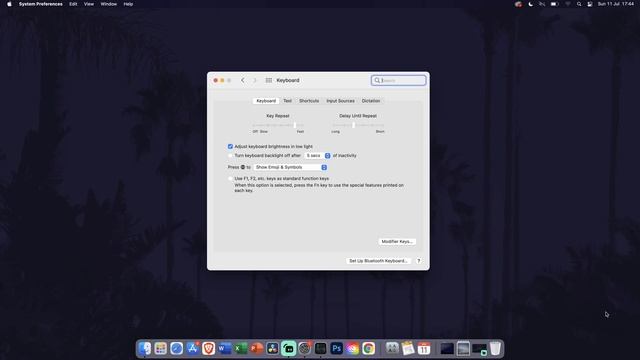Open the 5 secs inactivity dropdown
The image size is (640, 360).
click(x=318, y=156)
